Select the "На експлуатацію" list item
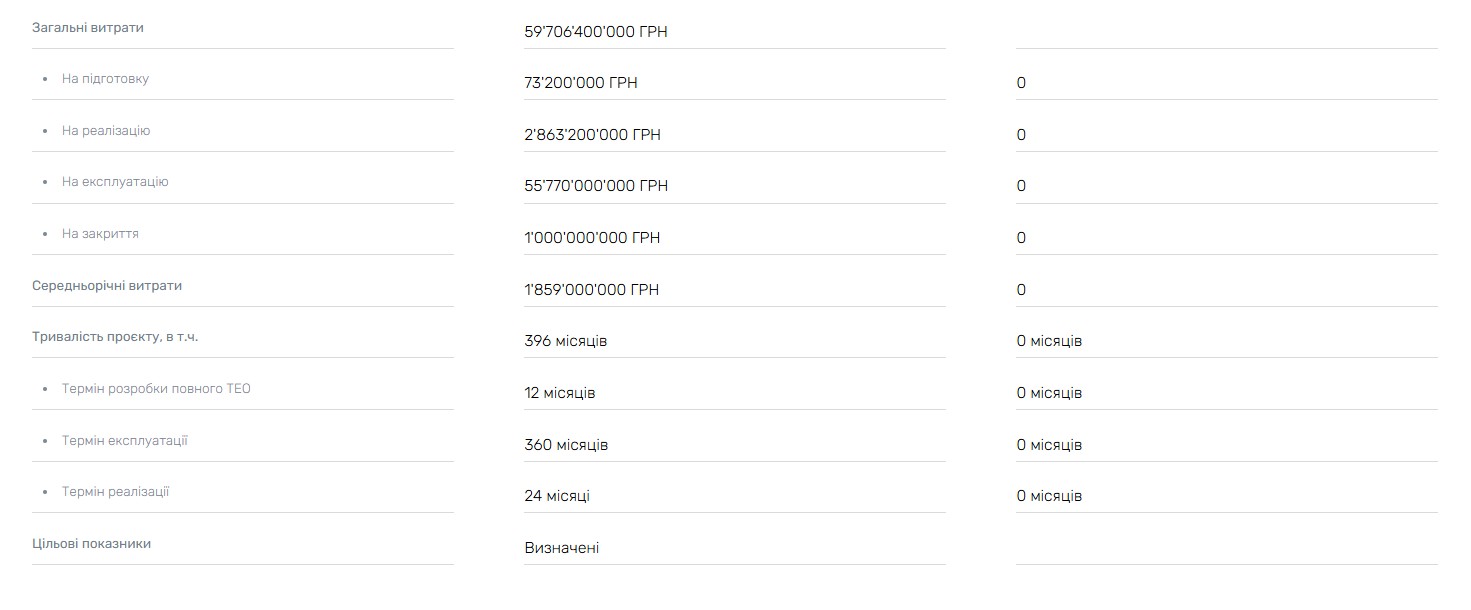1471x610 pixels. [115, 182]
